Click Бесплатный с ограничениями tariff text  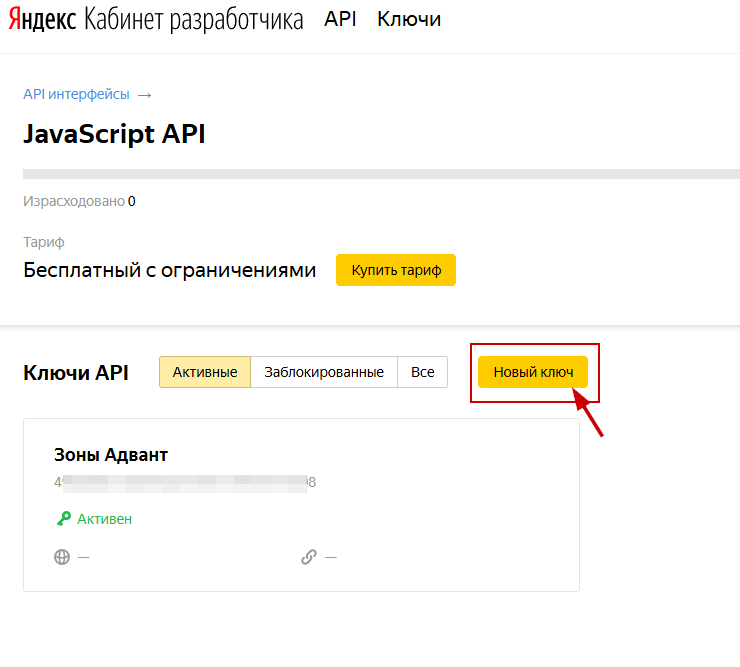tap(169, 270)
